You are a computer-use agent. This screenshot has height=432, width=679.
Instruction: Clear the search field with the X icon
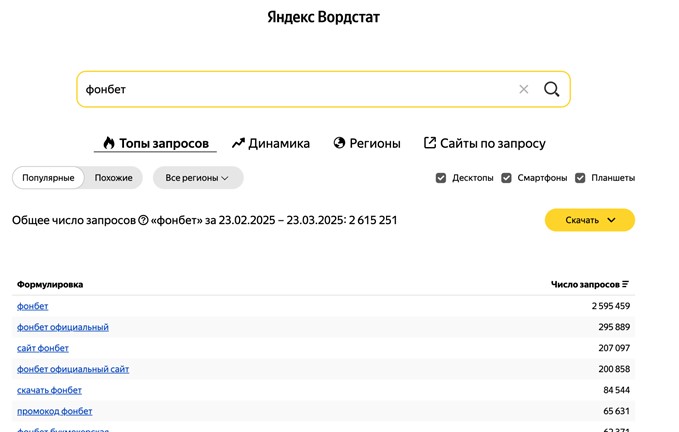tap(524, 89)
